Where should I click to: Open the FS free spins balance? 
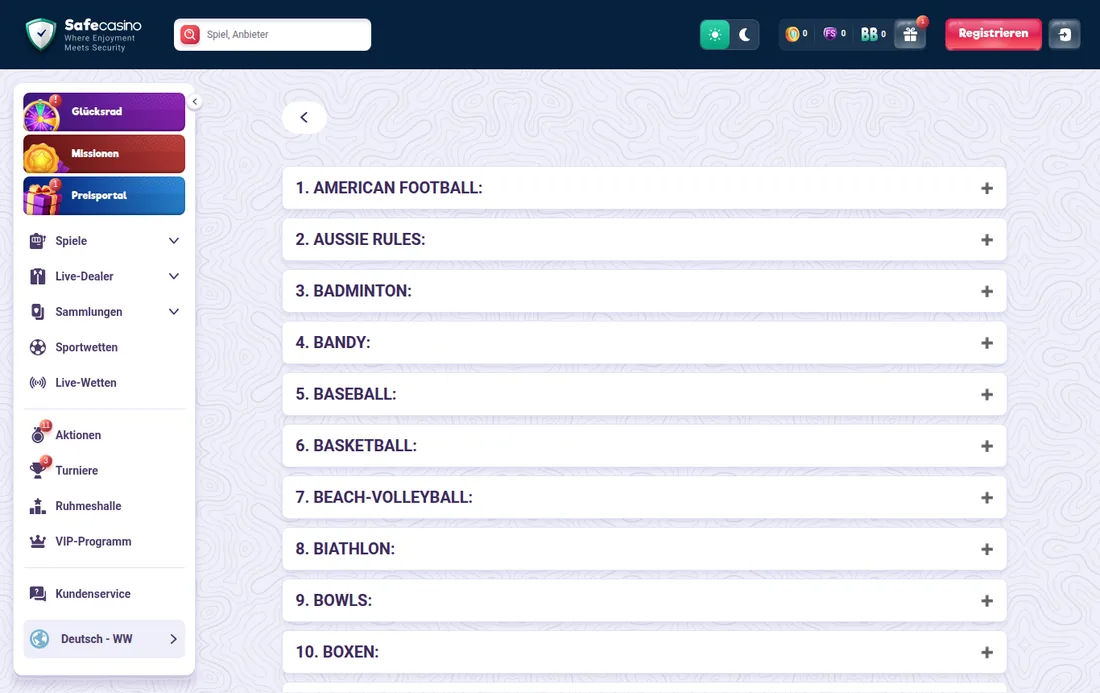(834, 34)
